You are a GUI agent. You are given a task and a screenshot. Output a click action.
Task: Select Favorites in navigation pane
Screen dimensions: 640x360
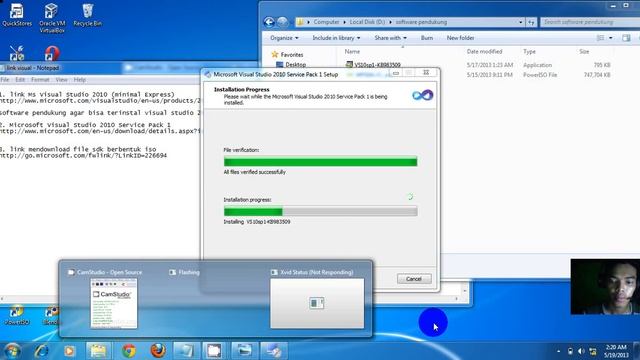pos(287,54)
